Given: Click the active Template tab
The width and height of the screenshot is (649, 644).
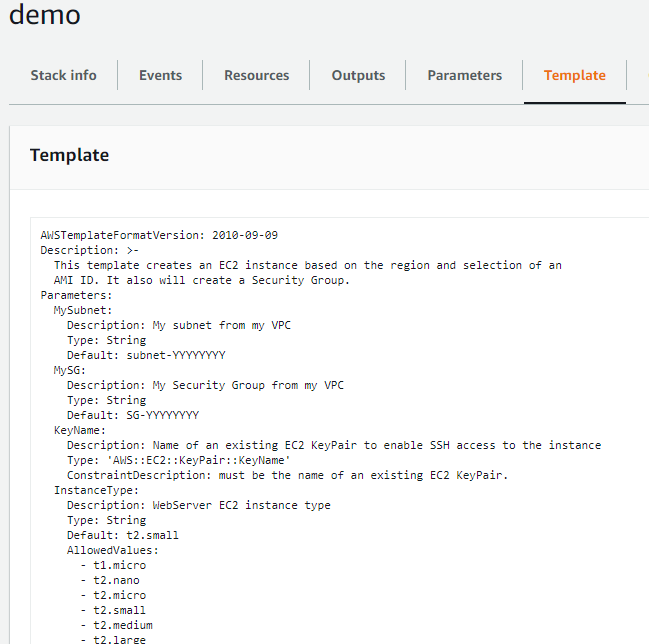Looking at the screenshot, I should click(x=574, y=75).
